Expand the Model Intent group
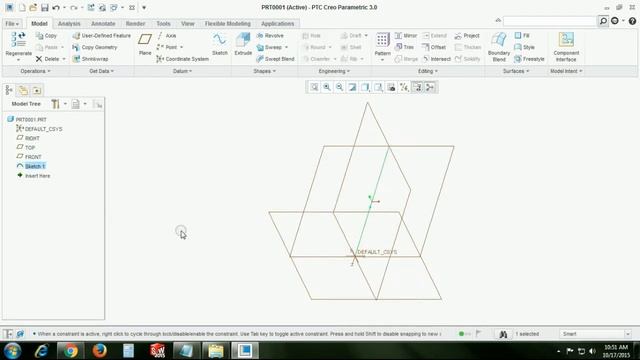Screen dimensions: 640x360 [566, 71]
